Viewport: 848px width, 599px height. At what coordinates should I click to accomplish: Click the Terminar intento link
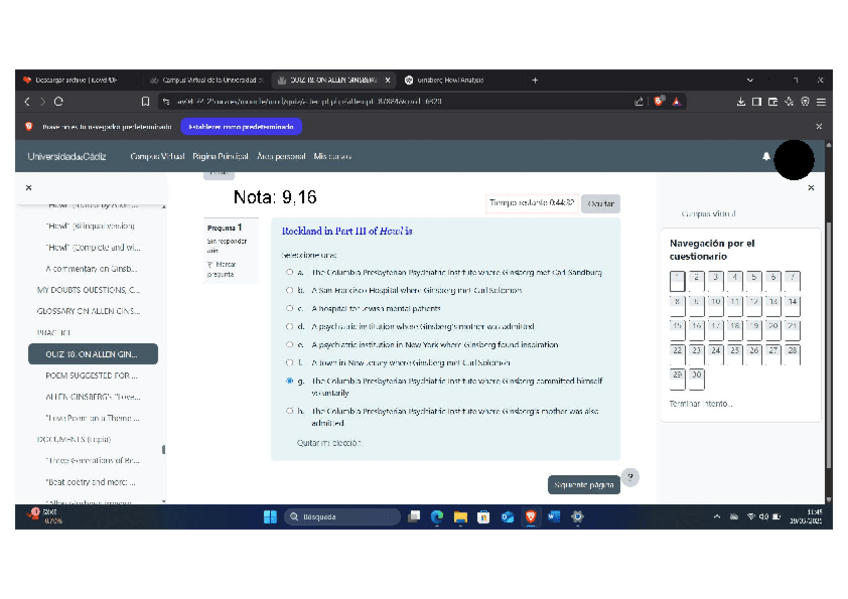tap(701, 404)
